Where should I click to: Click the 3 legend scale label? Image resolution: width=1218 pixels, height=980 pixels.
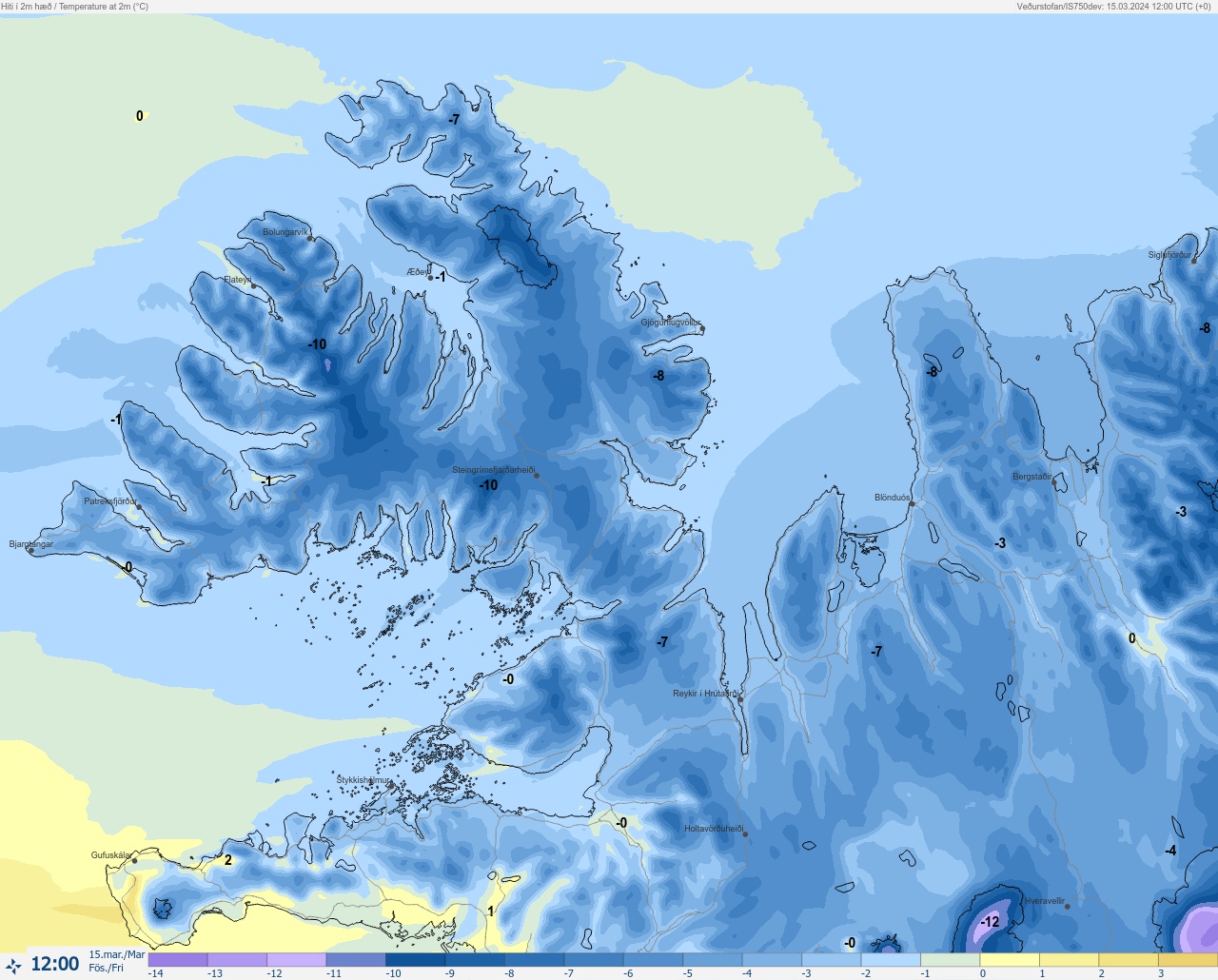tap(1161, 973)
